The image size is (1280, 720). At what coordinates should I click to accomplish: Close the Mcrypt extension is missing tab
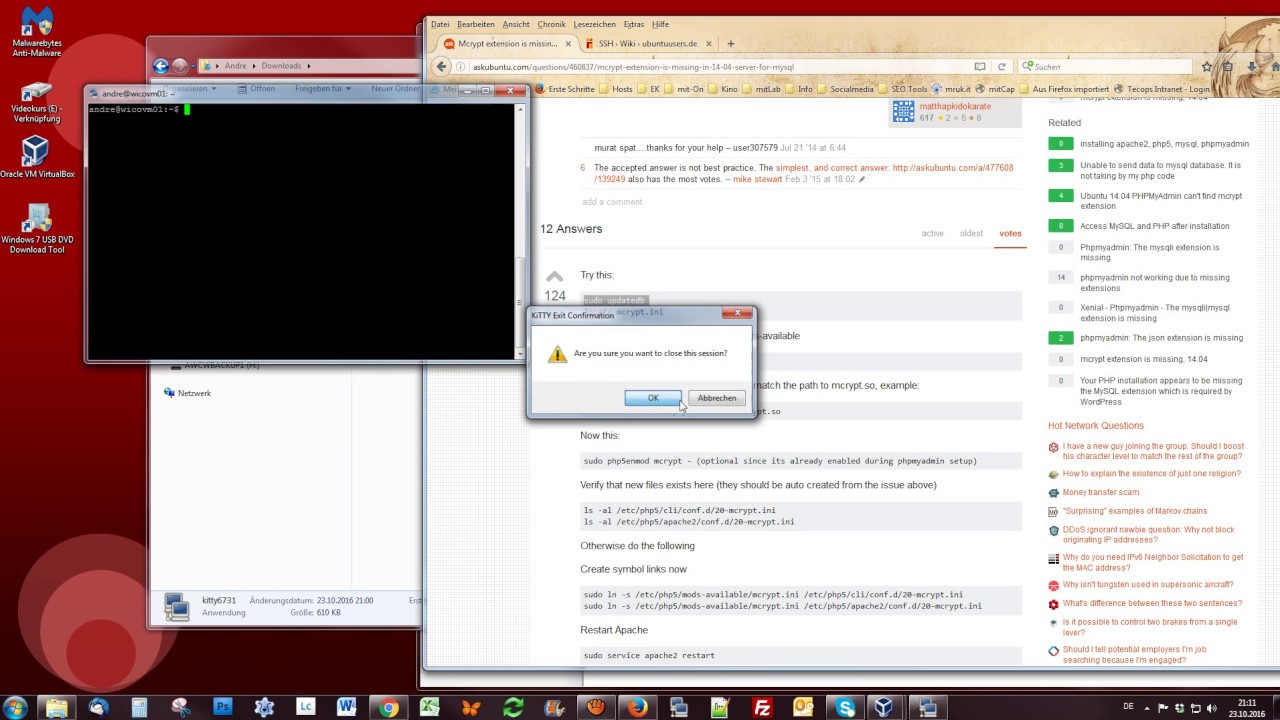[568, 44]
